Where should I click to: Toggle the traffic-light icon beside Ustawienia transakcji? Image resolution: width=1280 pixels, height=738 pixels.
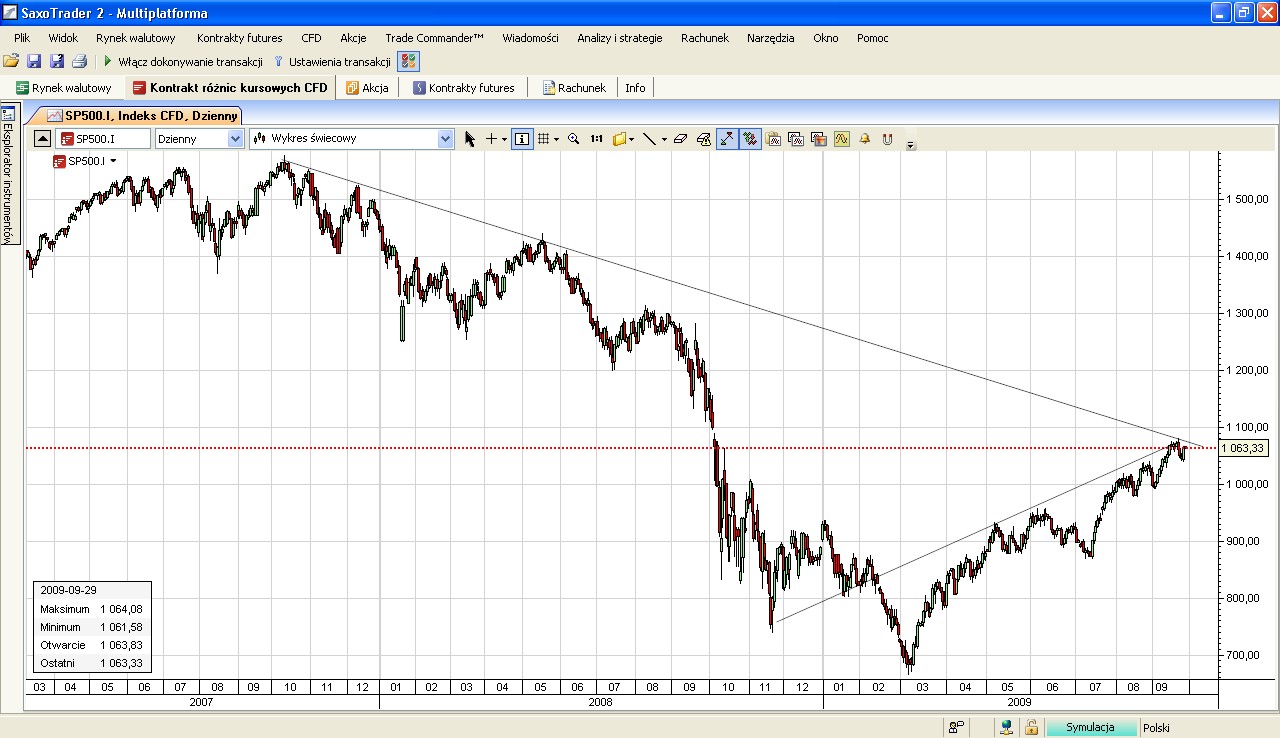tap(408, 62)
